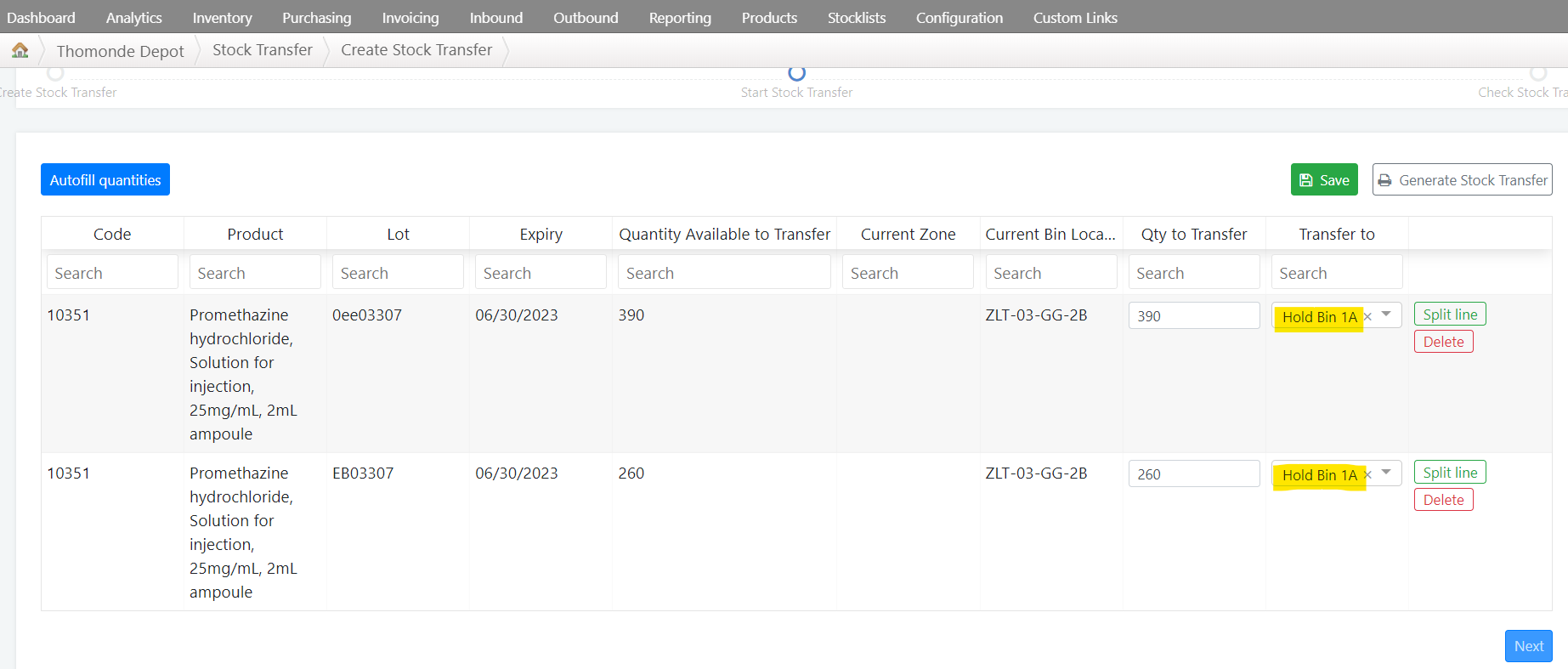Sort by Current Zone column header
The height and width of the screenshot is (669, 1568).
[908, 234]
